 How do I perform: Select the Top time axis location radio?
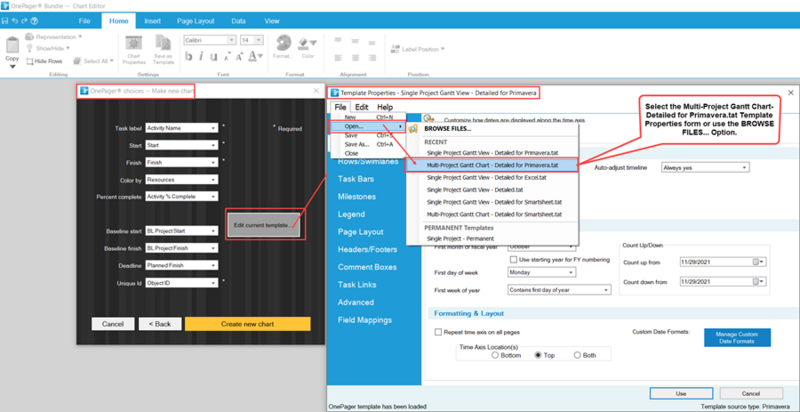[x=538, y=355]
